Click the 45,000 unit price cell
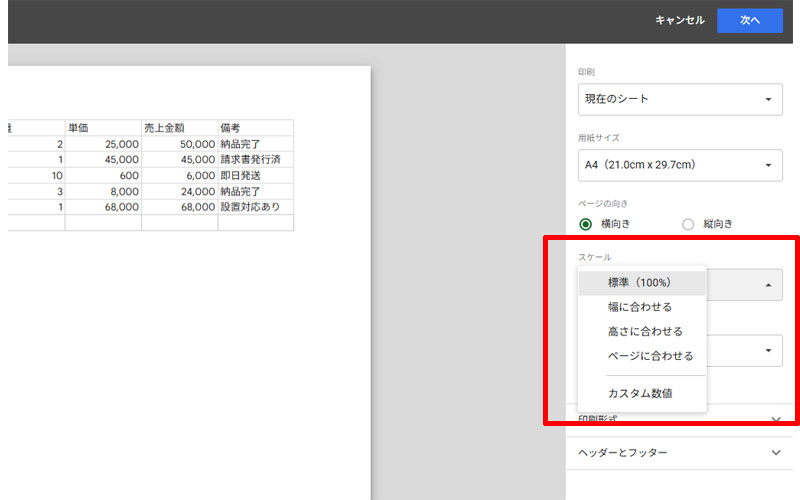The width and height of the screenshot is (800, 500). point(103,160)
